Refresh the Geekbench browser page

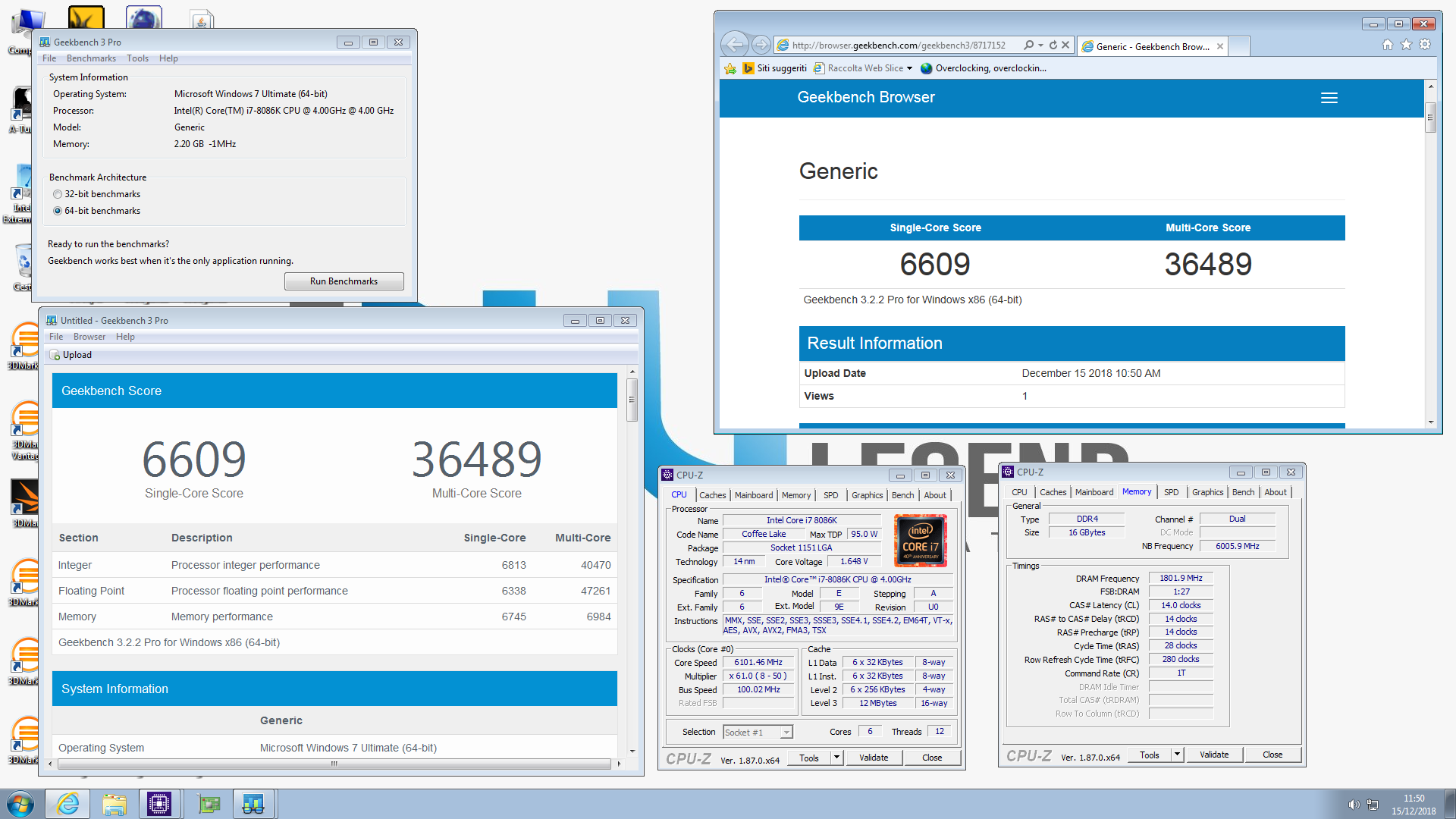(1053, 45)
